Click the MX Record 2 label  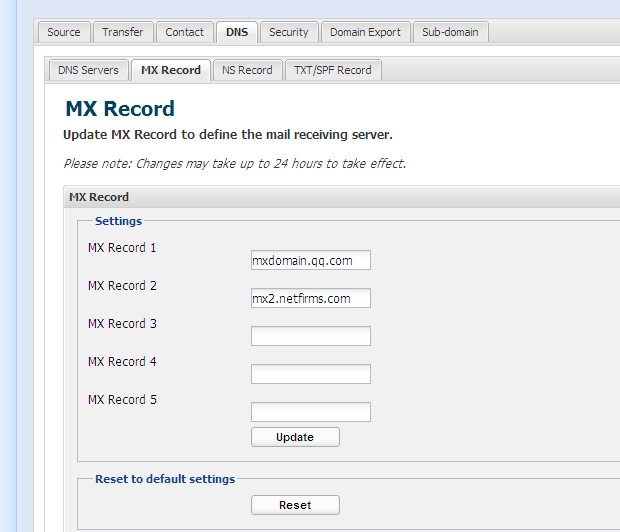122,286
